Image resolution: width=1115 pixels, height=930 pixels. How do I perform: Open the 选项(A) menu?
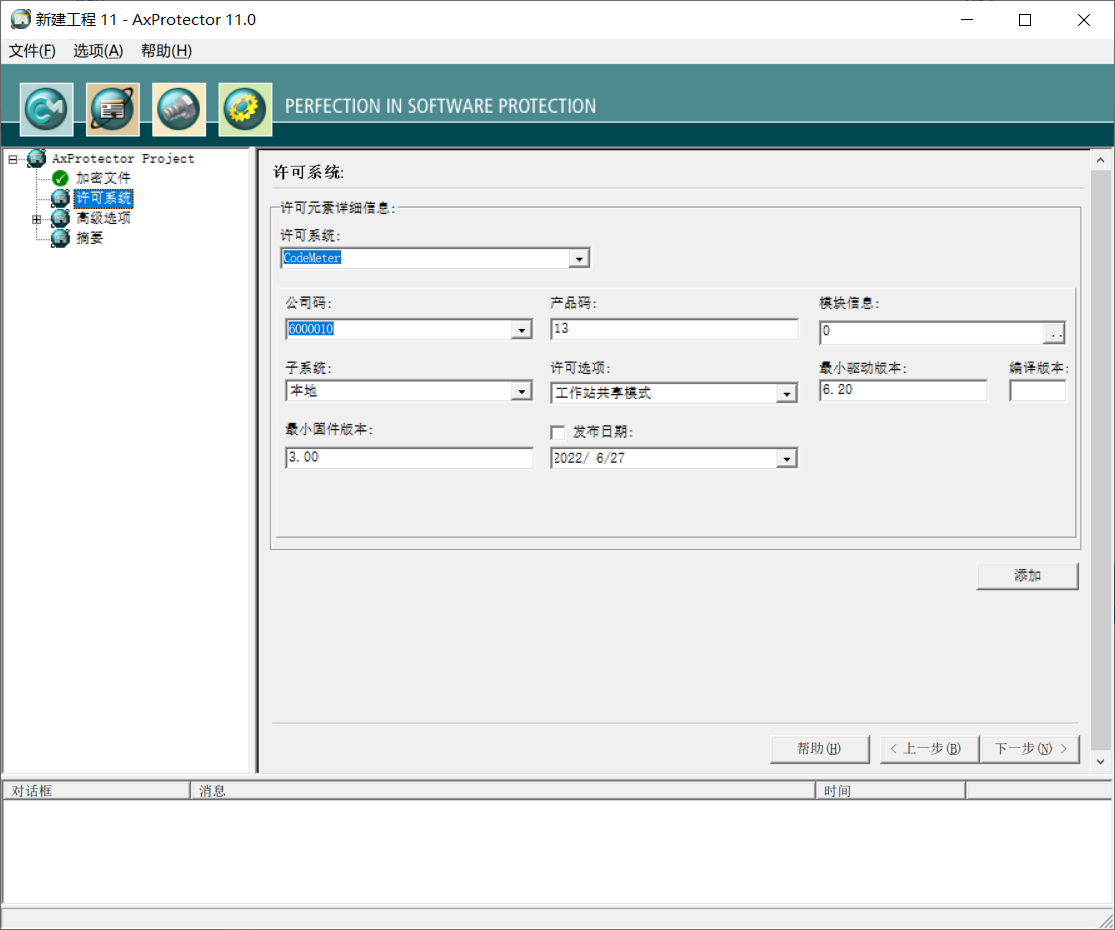[98, 50]
